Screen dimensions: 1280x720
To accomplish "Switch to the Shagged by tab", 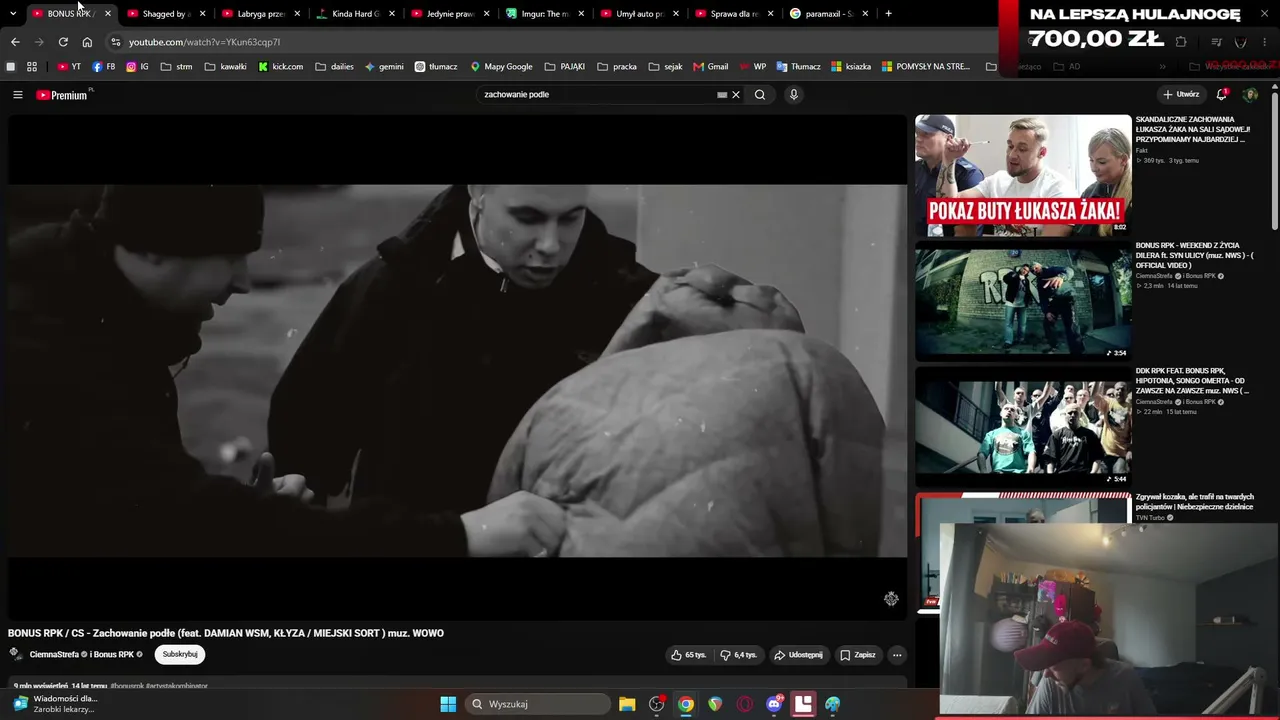I will 166,14.
